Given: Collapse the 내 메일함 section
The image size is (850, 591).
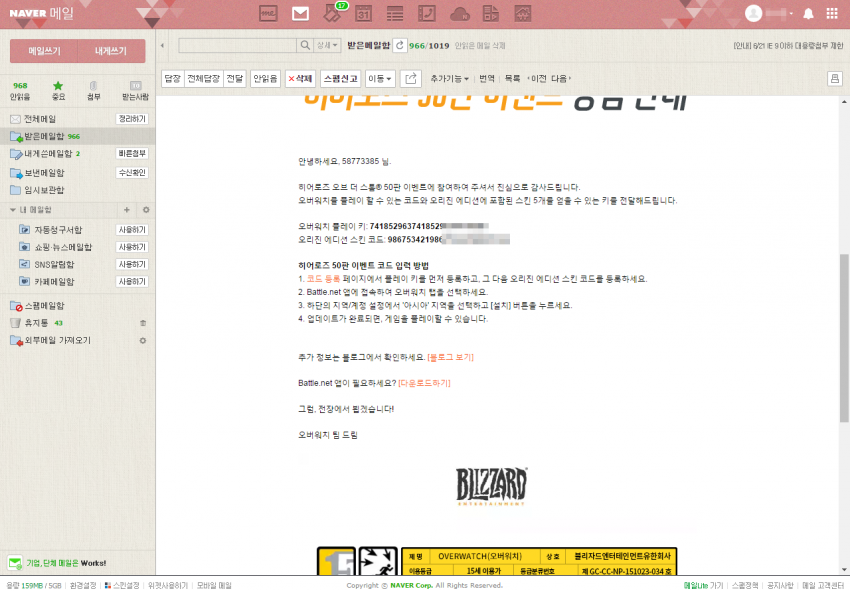Looking at the screenshot, I should pos(12,210).
